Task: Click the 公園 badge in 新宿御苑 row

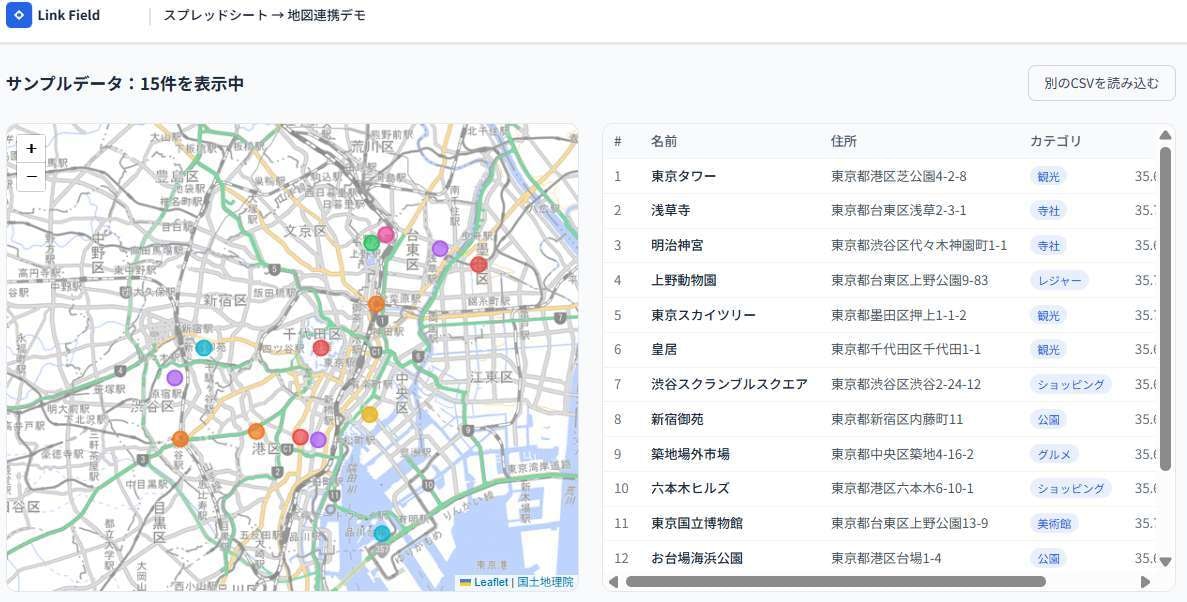Action: [x=1048, y=420]
